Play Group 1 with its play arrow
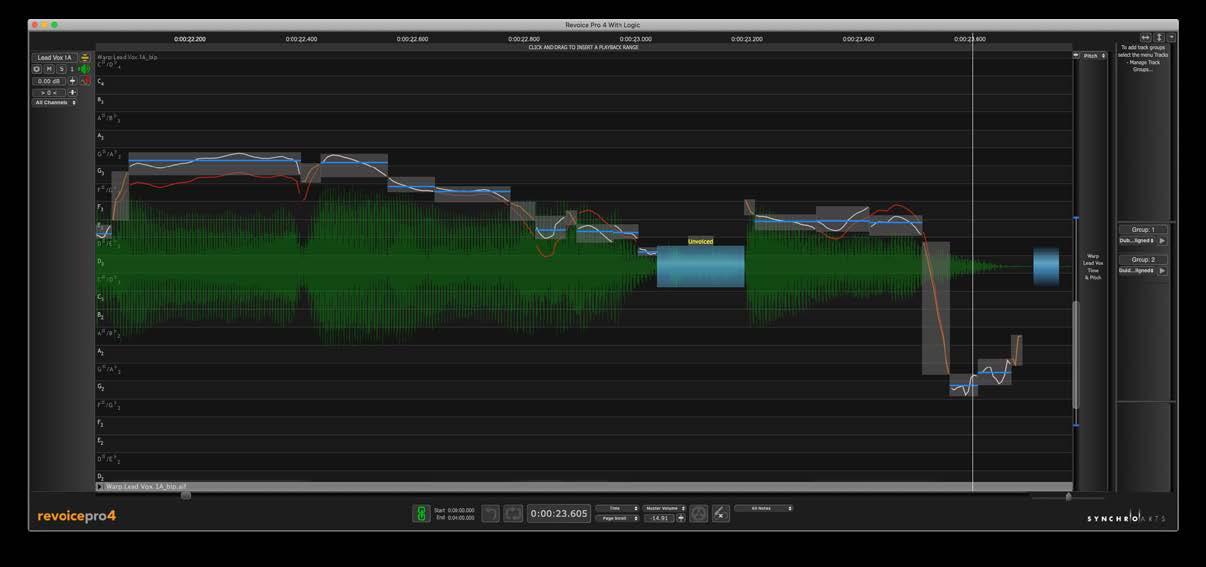 (x=1162, y=241)
